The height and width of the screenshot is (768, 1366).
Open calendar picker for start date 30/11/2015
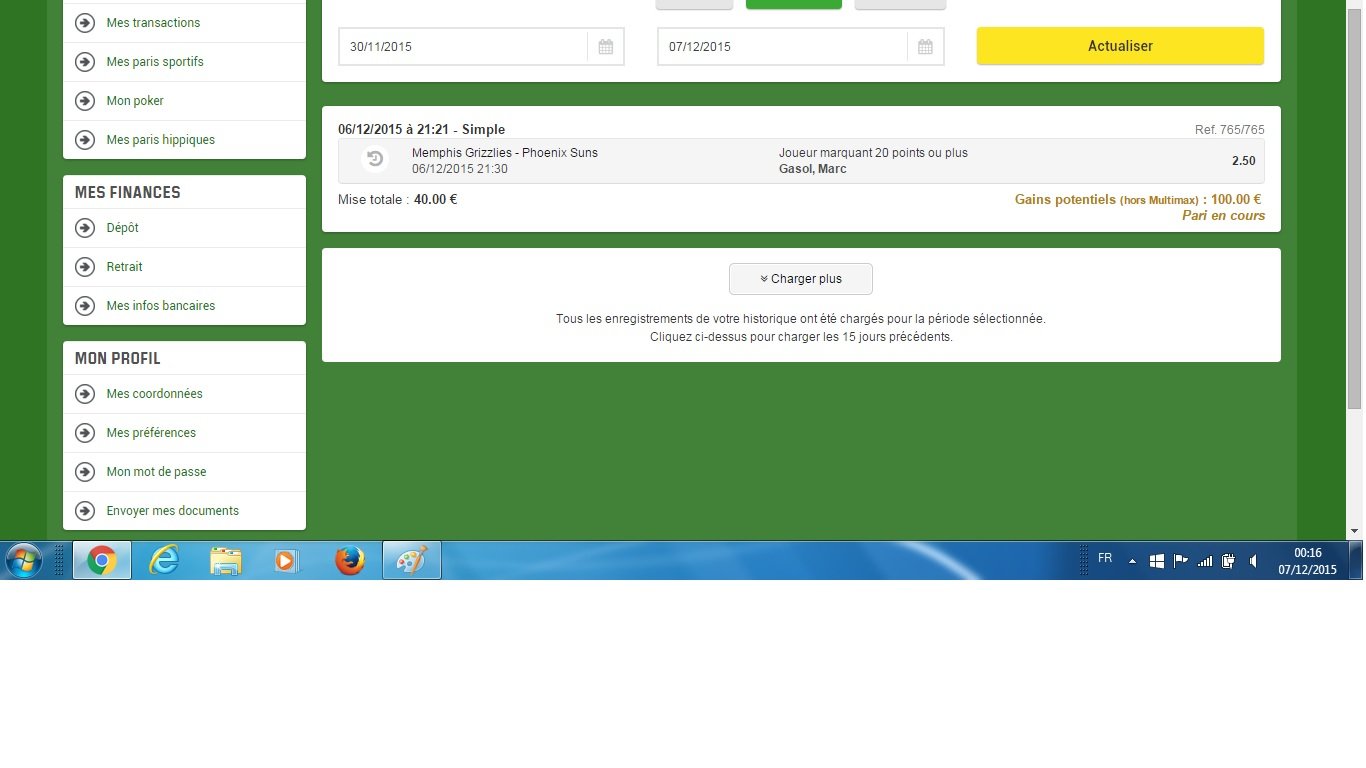click(606, 47)
